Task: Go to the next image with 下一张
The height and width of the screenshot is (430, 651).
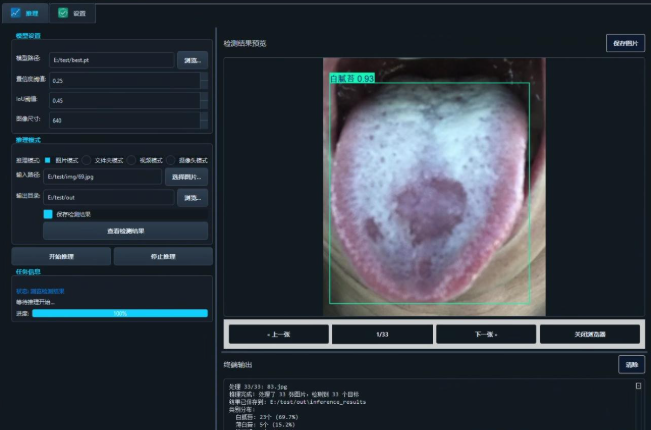Action: pyautogui.click(x=486, y=334)
